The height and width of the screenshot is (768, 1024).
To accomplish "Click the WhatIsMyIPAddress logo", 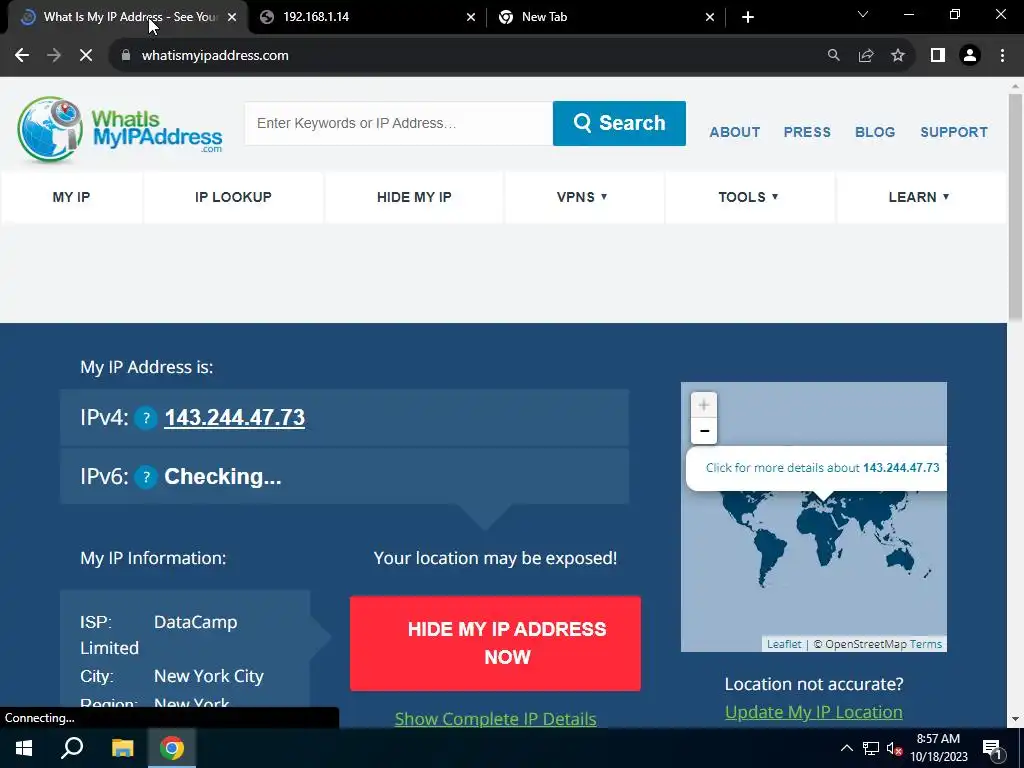I will pyautogui.click(x=120, y=129).
